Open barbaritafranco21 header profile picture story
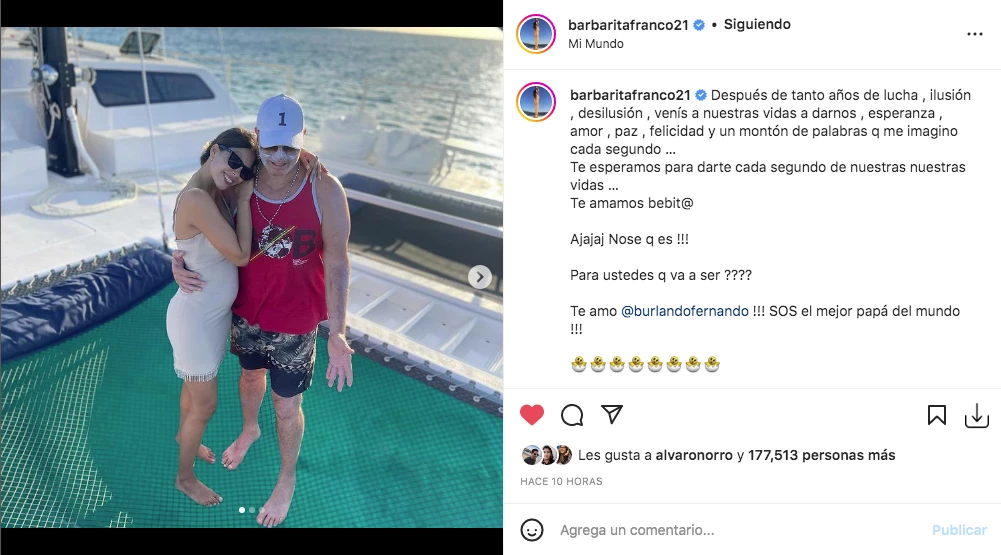The height and width of the screenshot is (555, 1001). [536, 33]
